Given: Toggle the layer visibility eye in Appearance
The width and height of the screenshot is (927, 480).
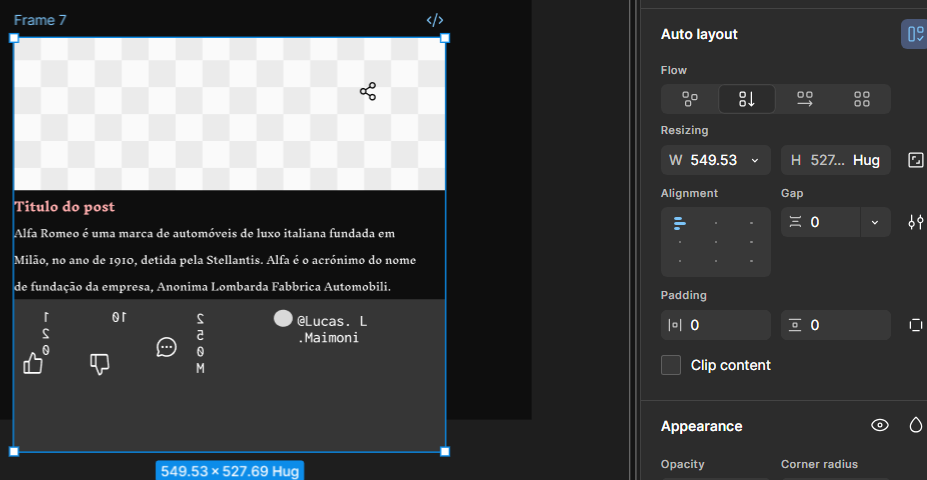Looking at the screenshot, I should 880,426.
